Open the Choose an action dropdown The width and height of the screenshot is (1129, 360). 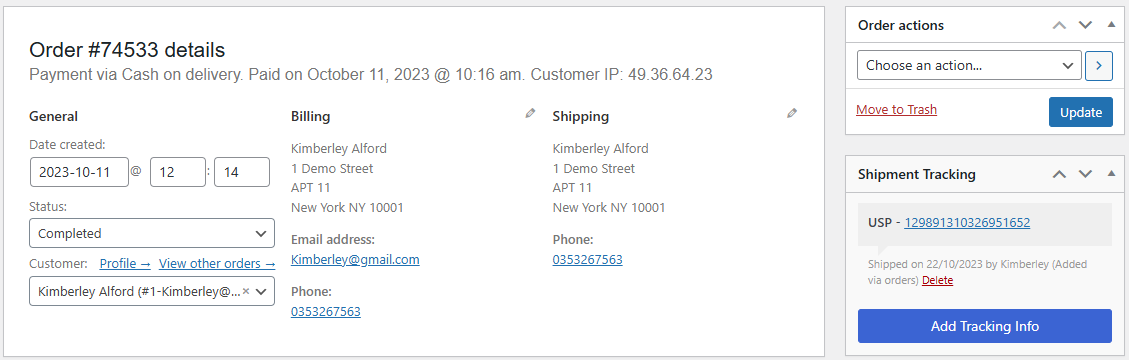(x=969, y=66)
